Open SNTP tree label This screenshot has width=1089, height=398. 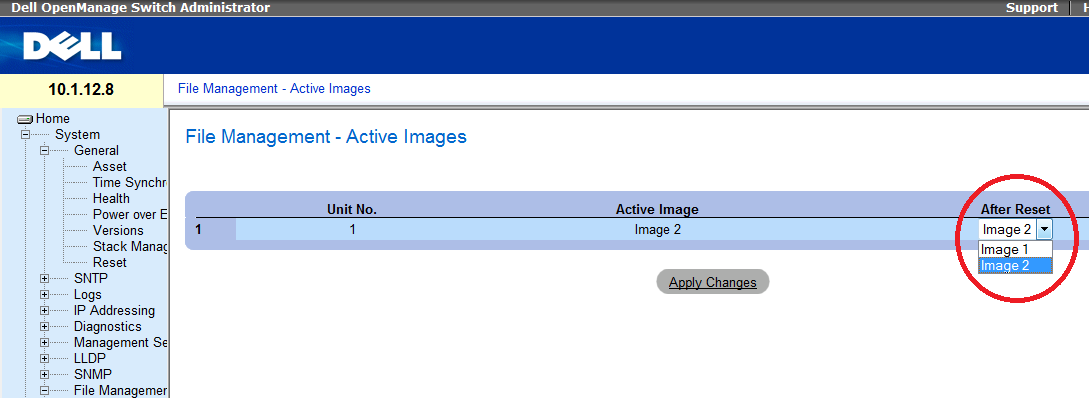(x=91, y=279)
